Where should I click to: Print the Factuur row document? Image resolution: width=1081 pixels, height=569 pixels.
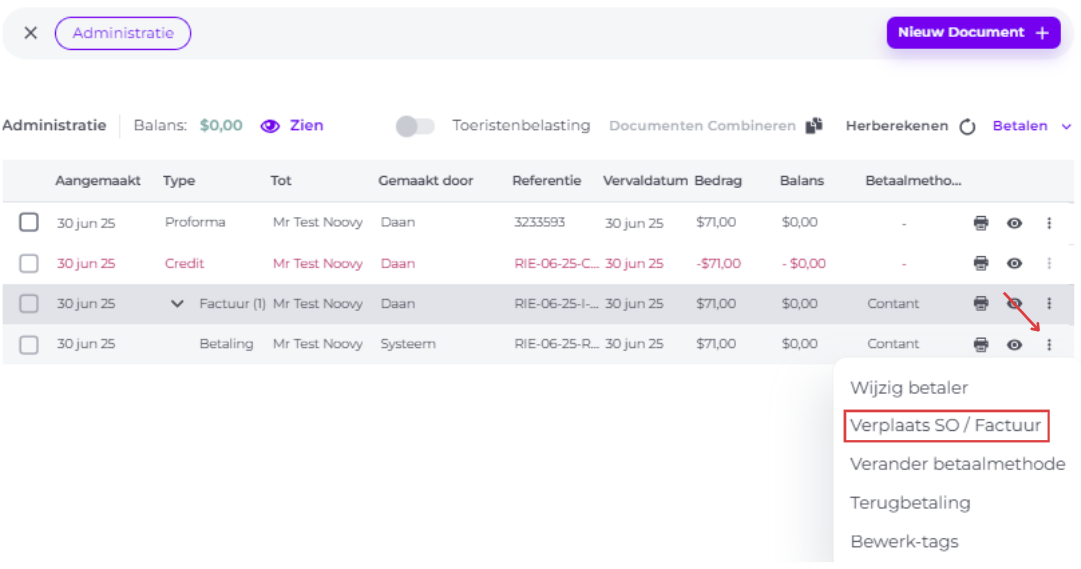pos(980,303)
